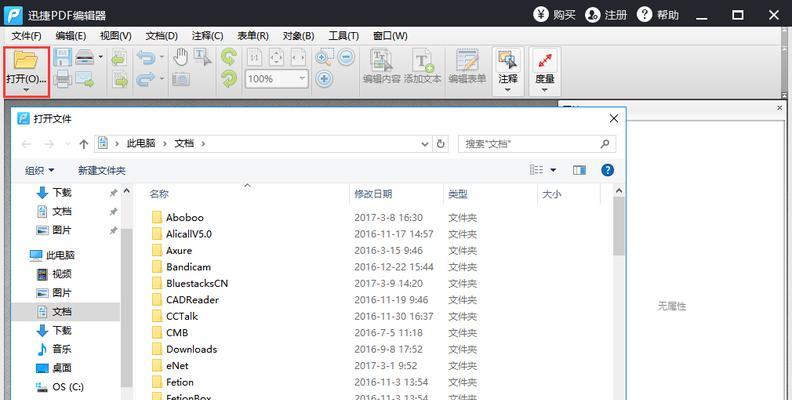Click the save floppy disk icon
Screen dimensions: 792x400
[63, 57]
